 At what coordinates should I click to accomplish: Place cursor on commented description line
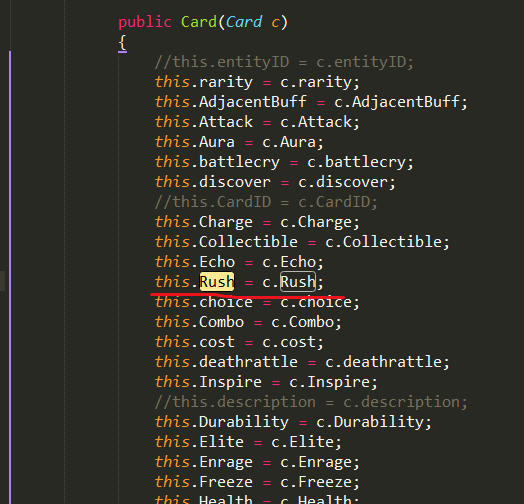click(x=311, y=402)
